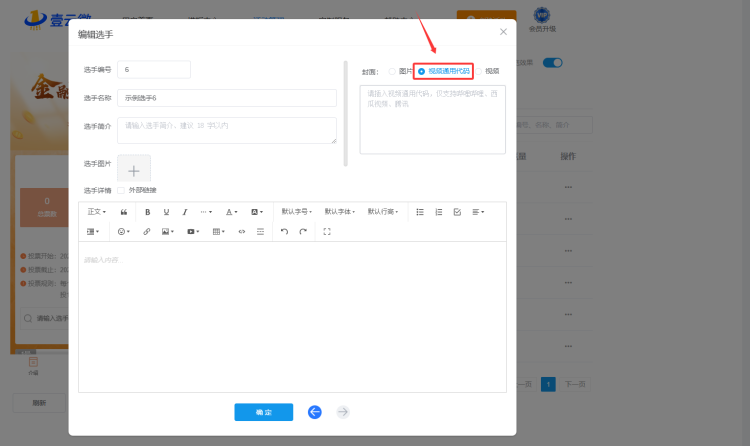Open the 正文 paragraph style dropdown
The image size is (750, 446).
point(98,212)
